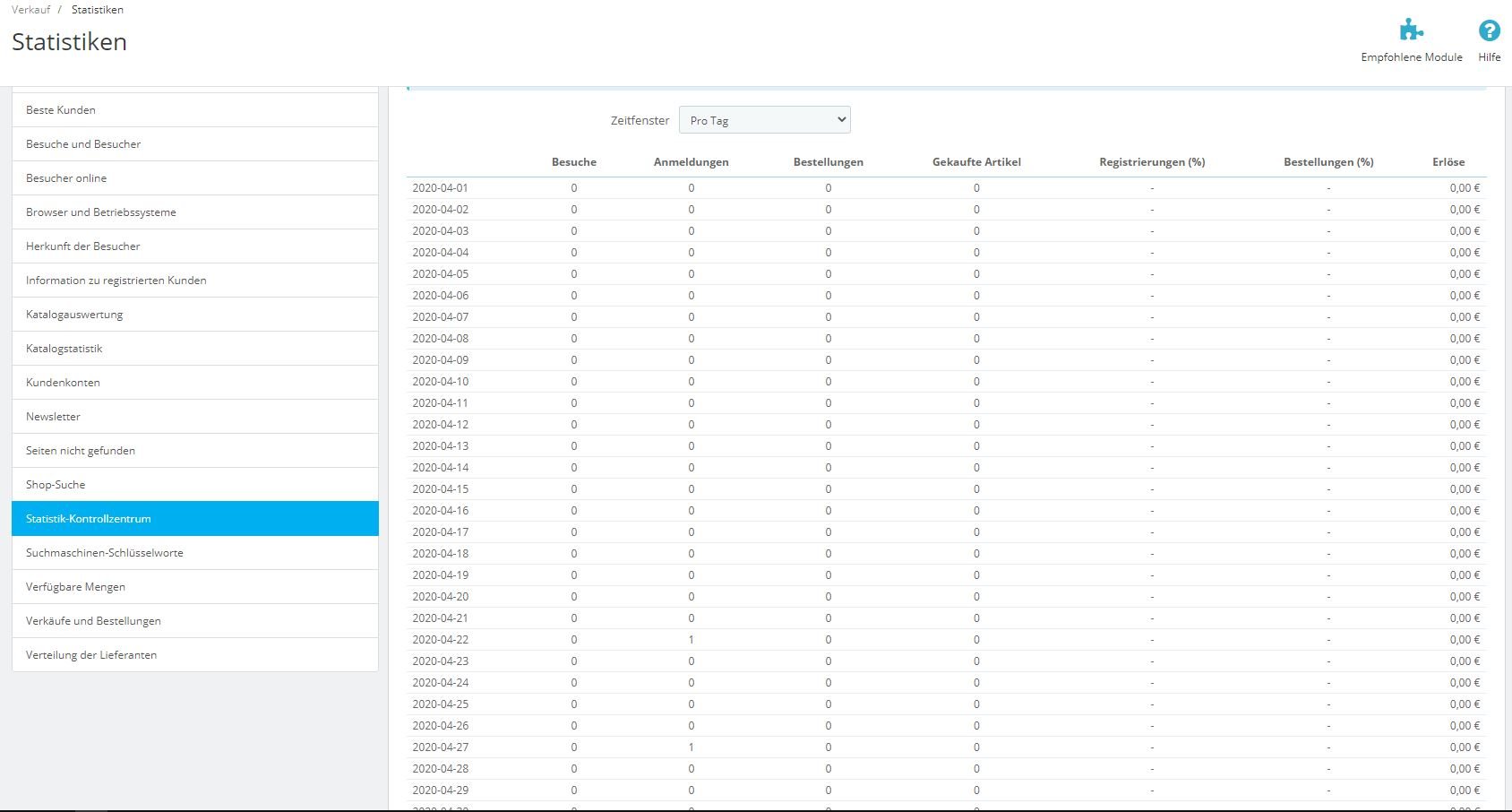Click Gekaufte Artikel value for 2020-04-12

[x=976, y=425]
